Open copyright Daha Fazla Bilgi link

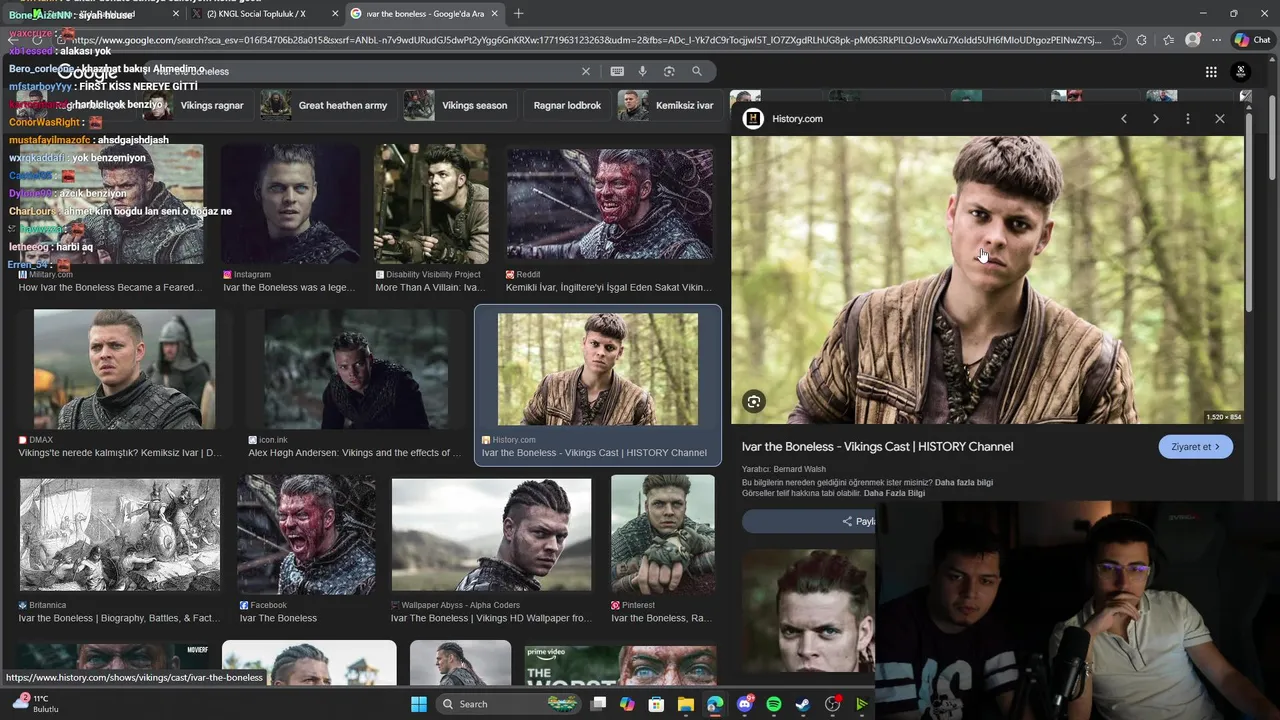tap(894, 493)
